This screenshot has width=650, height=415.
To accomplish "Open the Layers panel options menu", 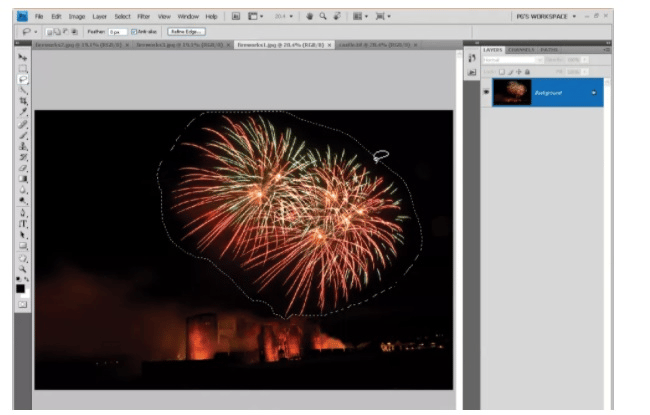I will [x=607, y=50].
